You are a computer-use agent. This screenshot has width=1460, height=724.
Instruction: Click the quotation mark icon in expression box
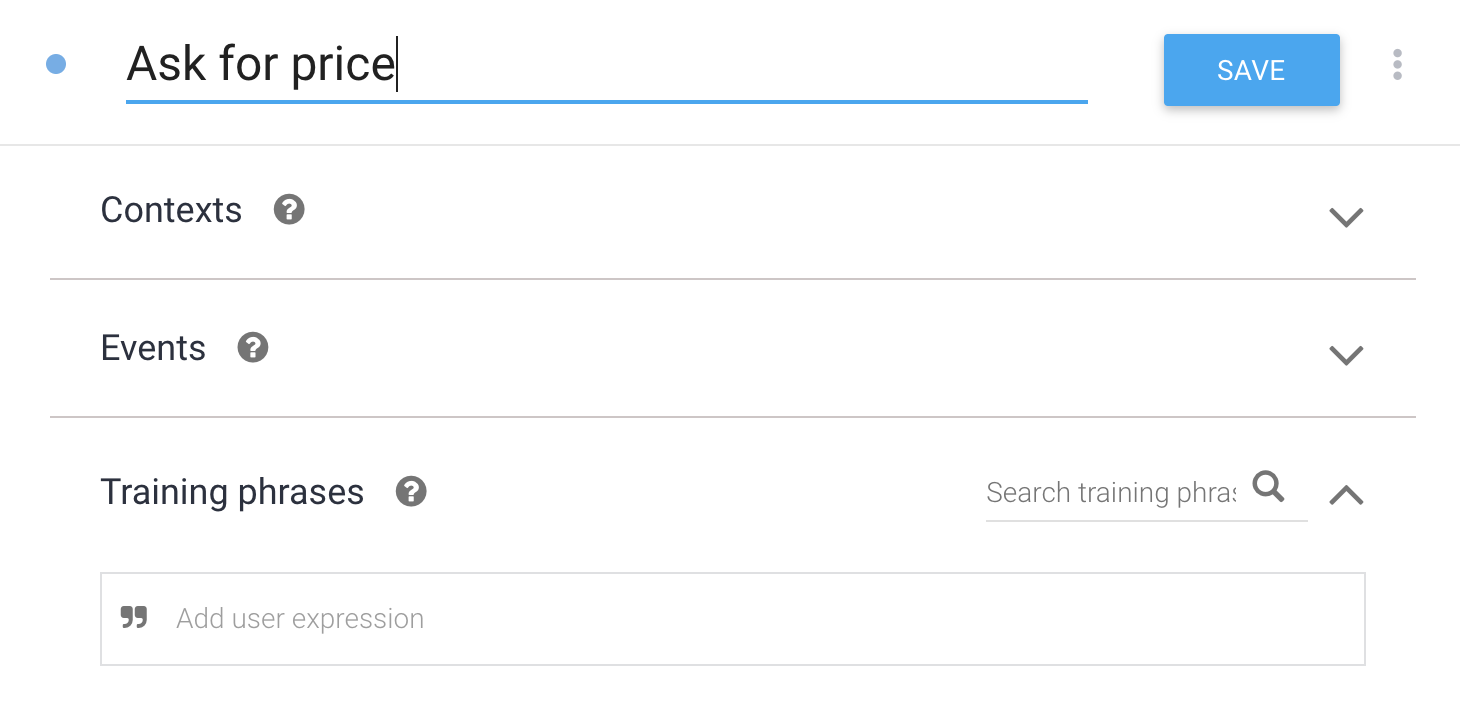coord(134,617)
